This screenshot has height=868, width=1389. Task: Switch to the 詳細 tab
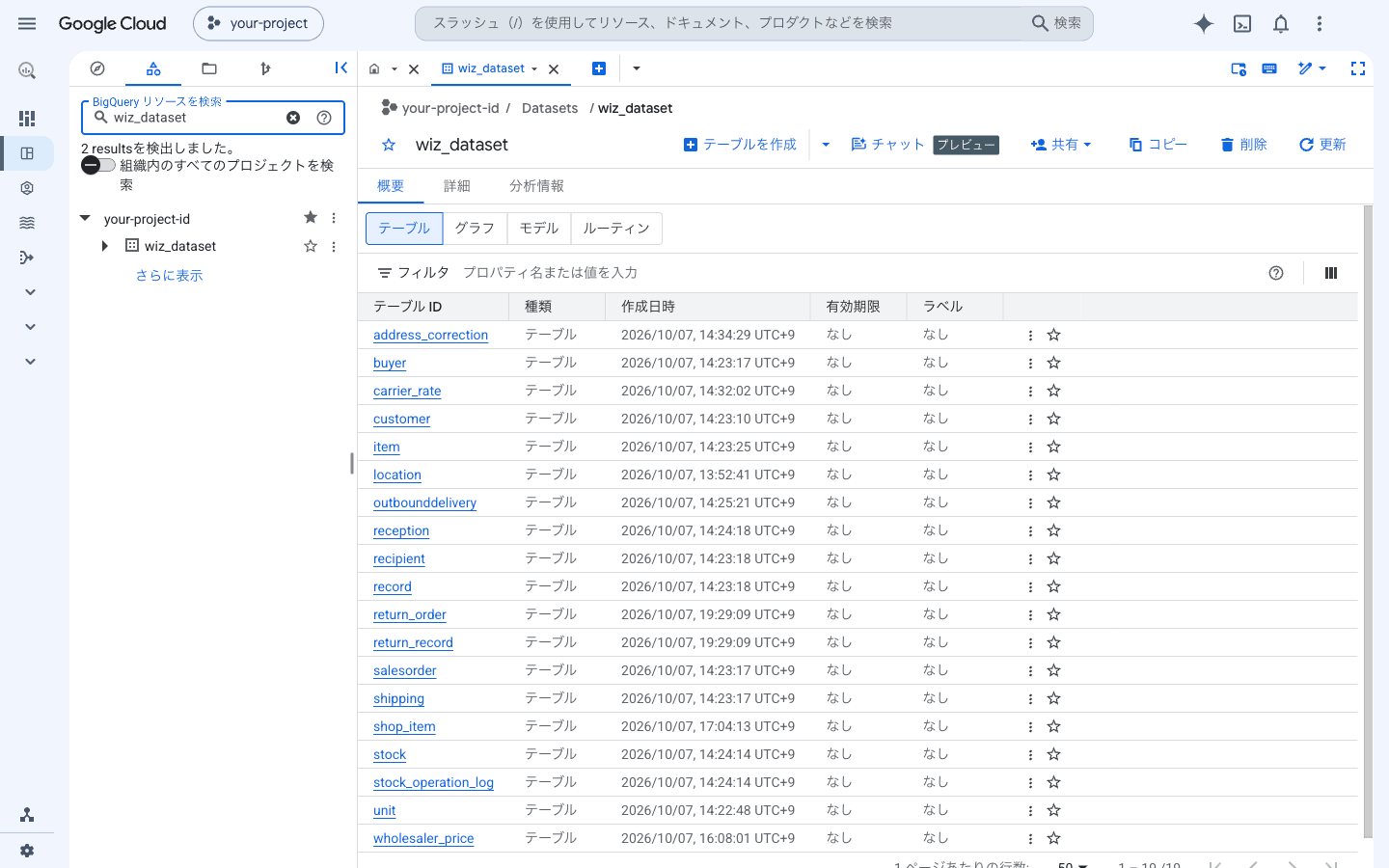(x=457, y=186)
